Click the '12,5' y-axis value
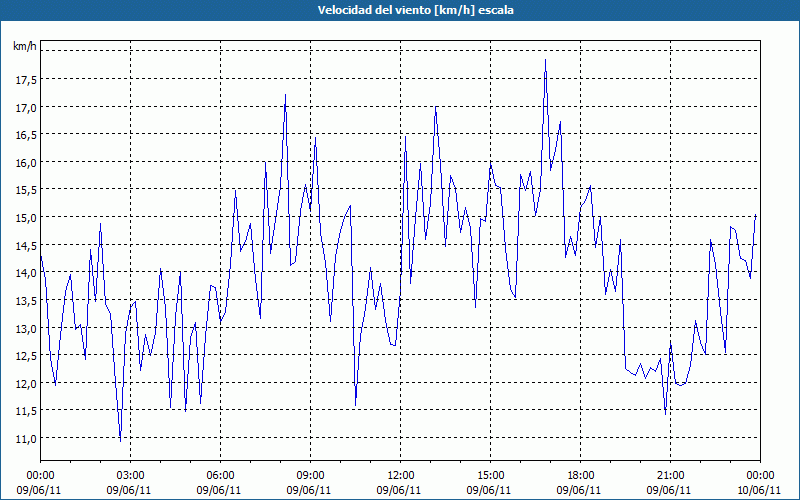The height and width of the screenshot is (500, 800). (24, 355)
